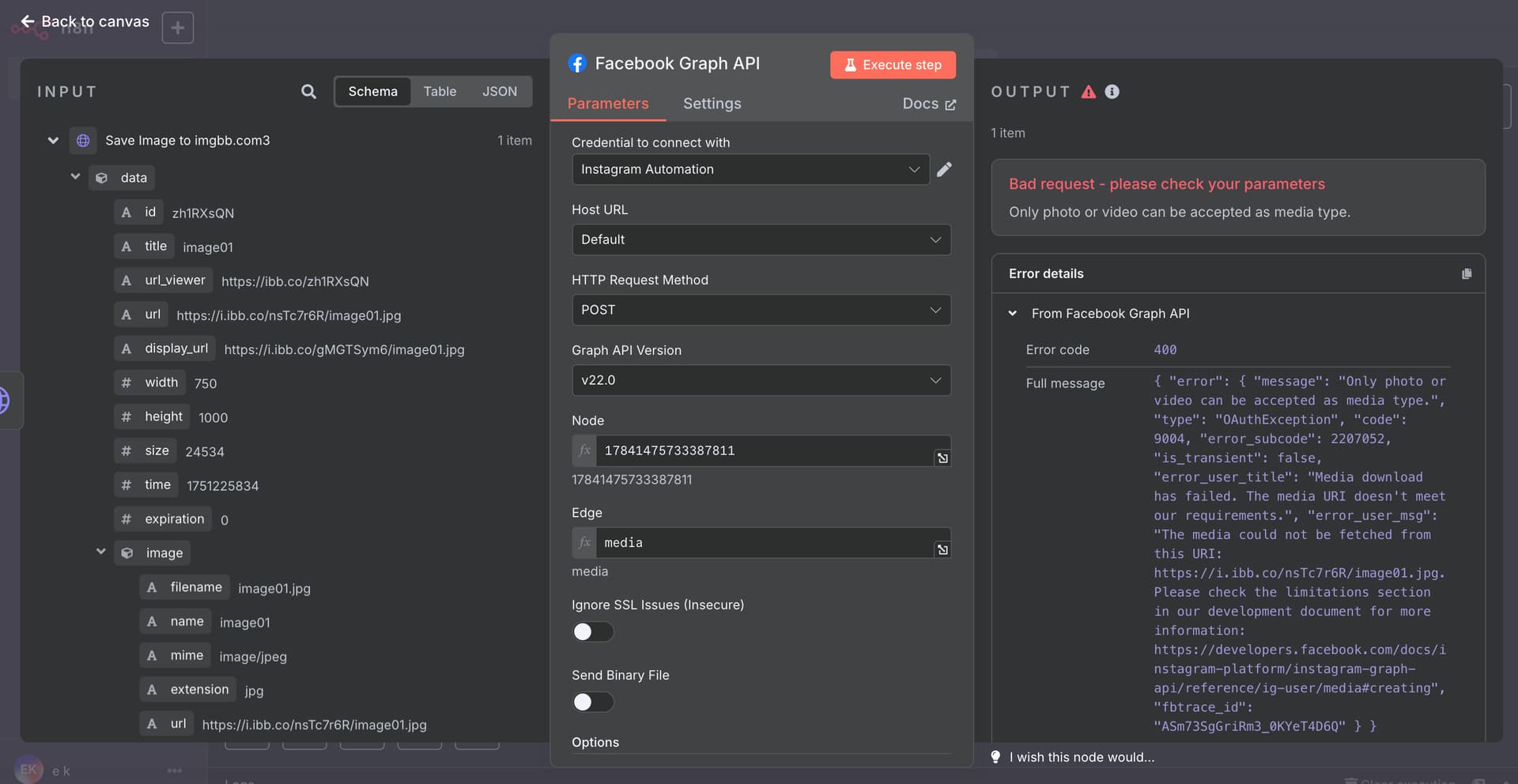1518x784 pixels.
Task: Open the Graph API Version dropdown
Action: [x=761, y=380]
